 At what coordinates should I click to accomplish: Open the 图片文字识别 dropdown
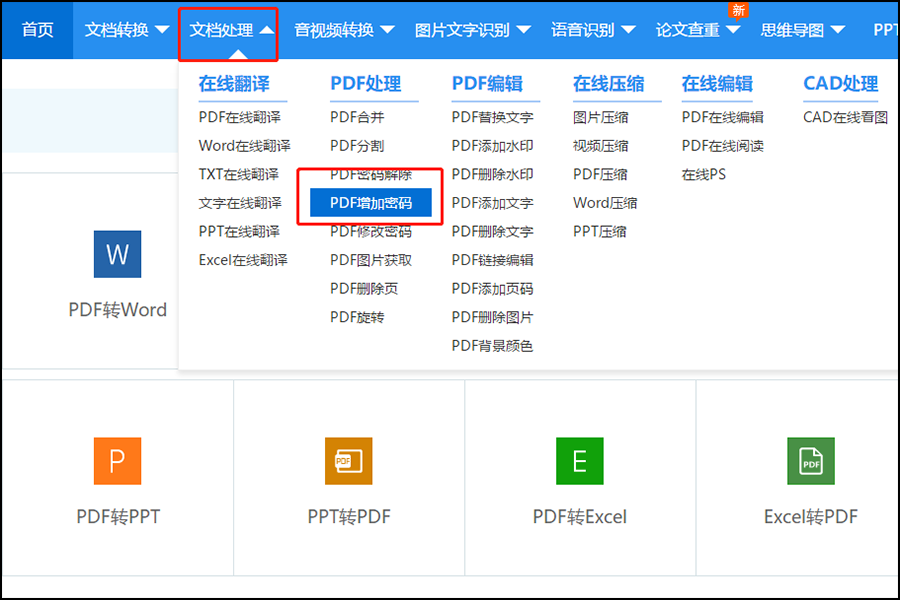[472, 30]
